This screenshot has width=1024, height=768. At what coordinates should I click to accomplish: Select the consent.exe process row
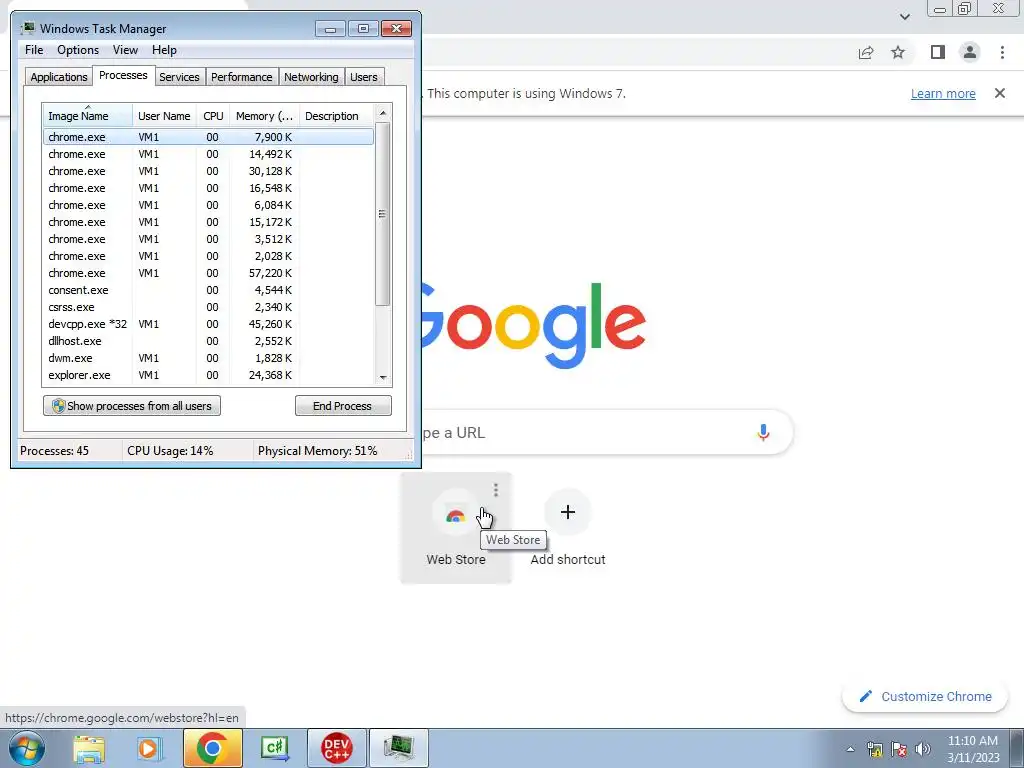208,290
